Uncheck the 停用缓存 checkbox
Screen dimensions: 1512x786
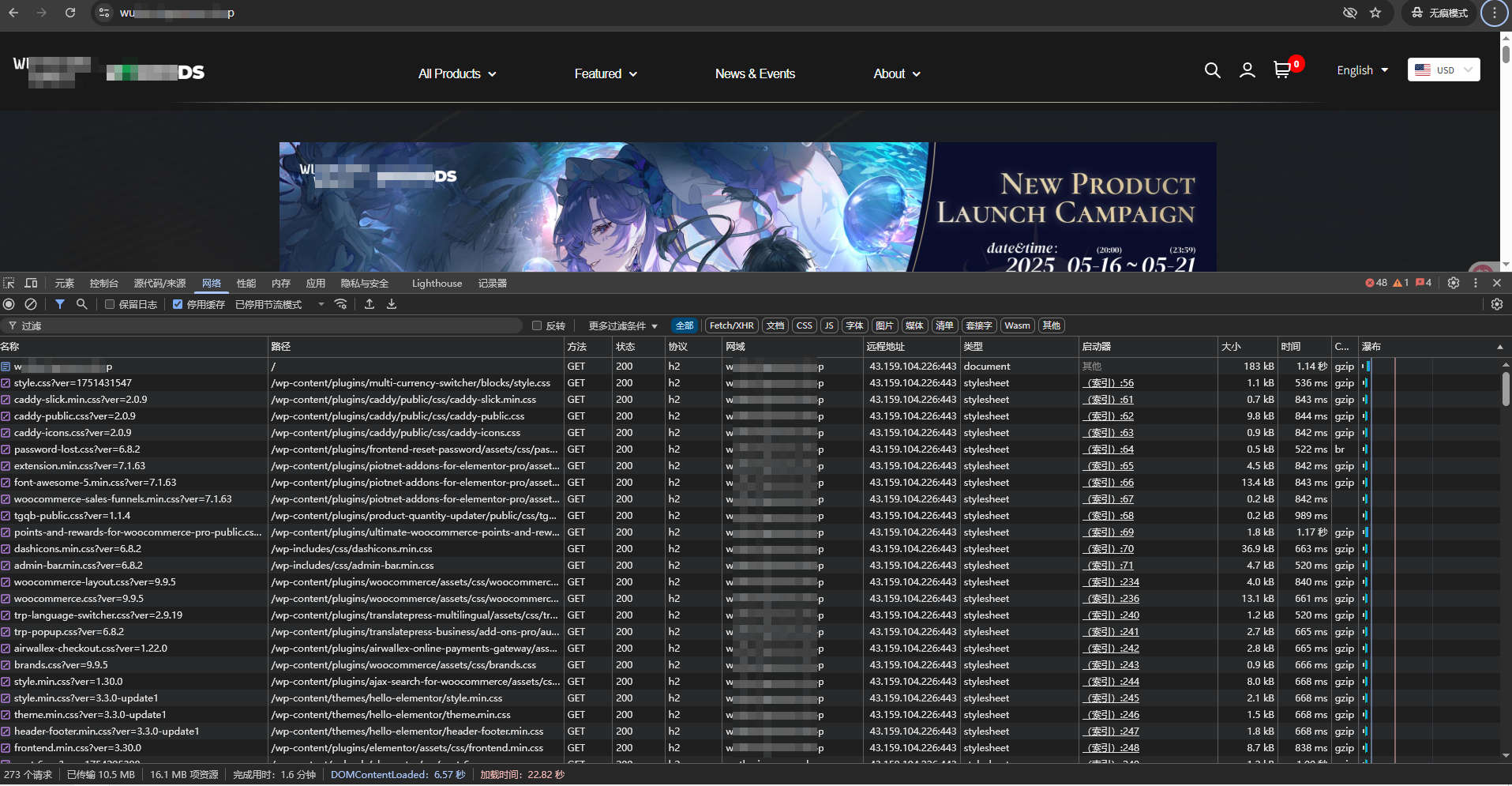[178, 304]
